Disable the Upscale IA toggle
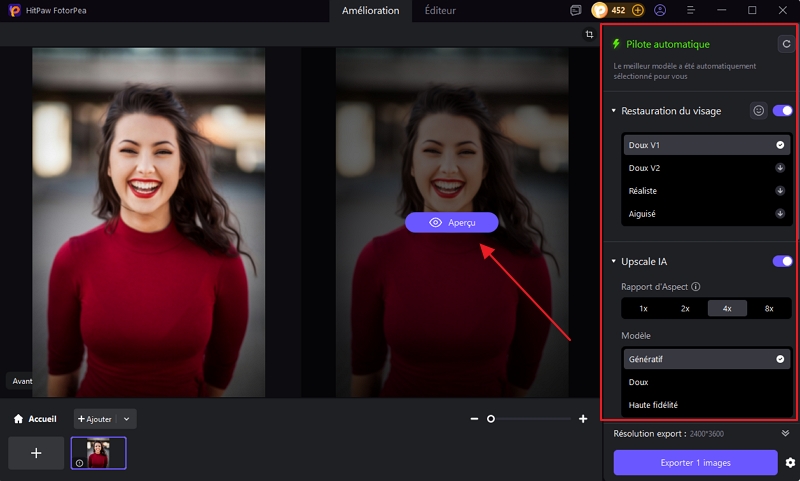Screen dimensions: 800x481 point(782,261)
